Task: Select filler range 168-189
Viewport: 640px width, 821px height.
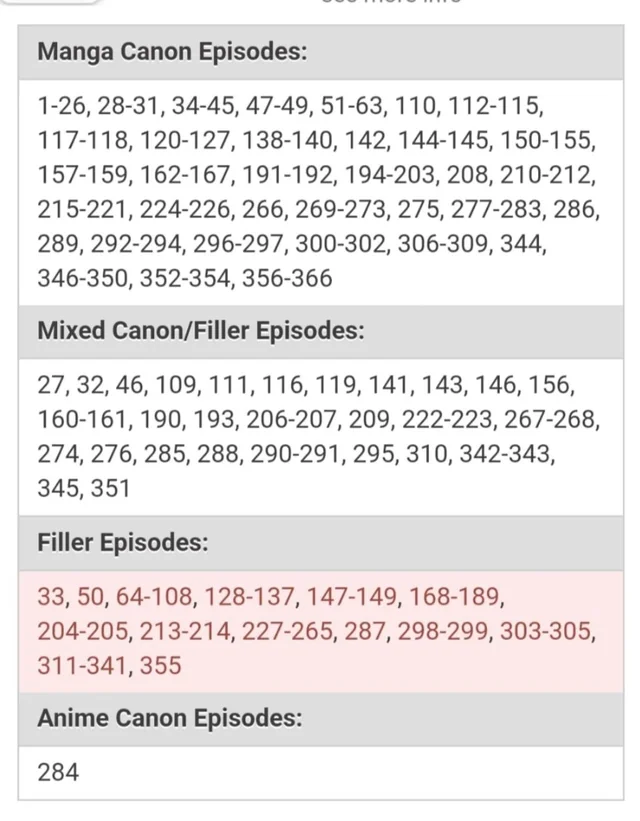Action: tap(451, 597)
